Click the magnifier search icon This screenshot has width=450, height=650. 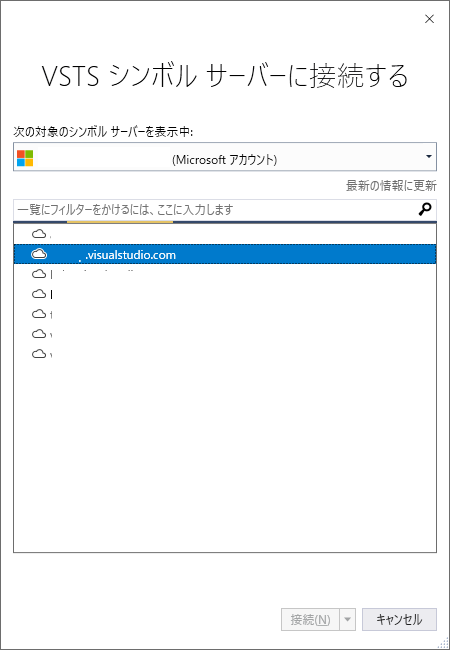[x=425, y=209]
